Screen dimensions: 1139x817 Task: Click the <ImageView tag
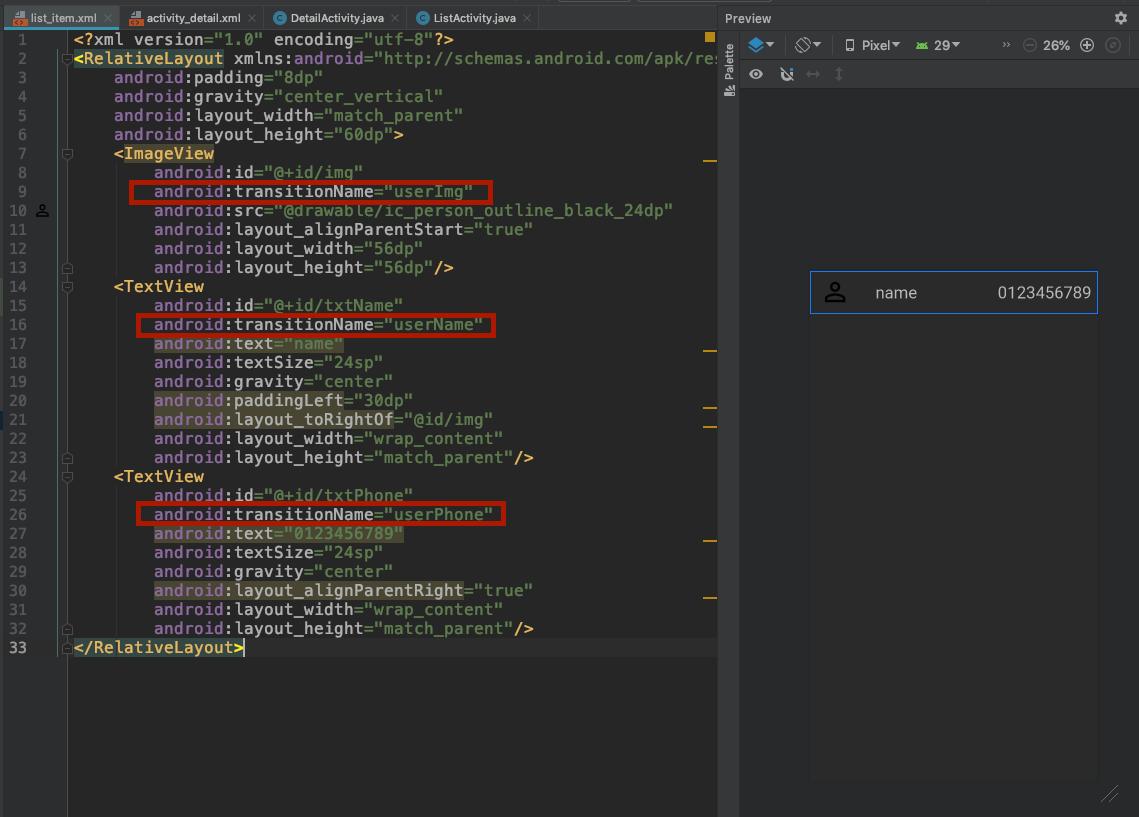click(163, 154)
